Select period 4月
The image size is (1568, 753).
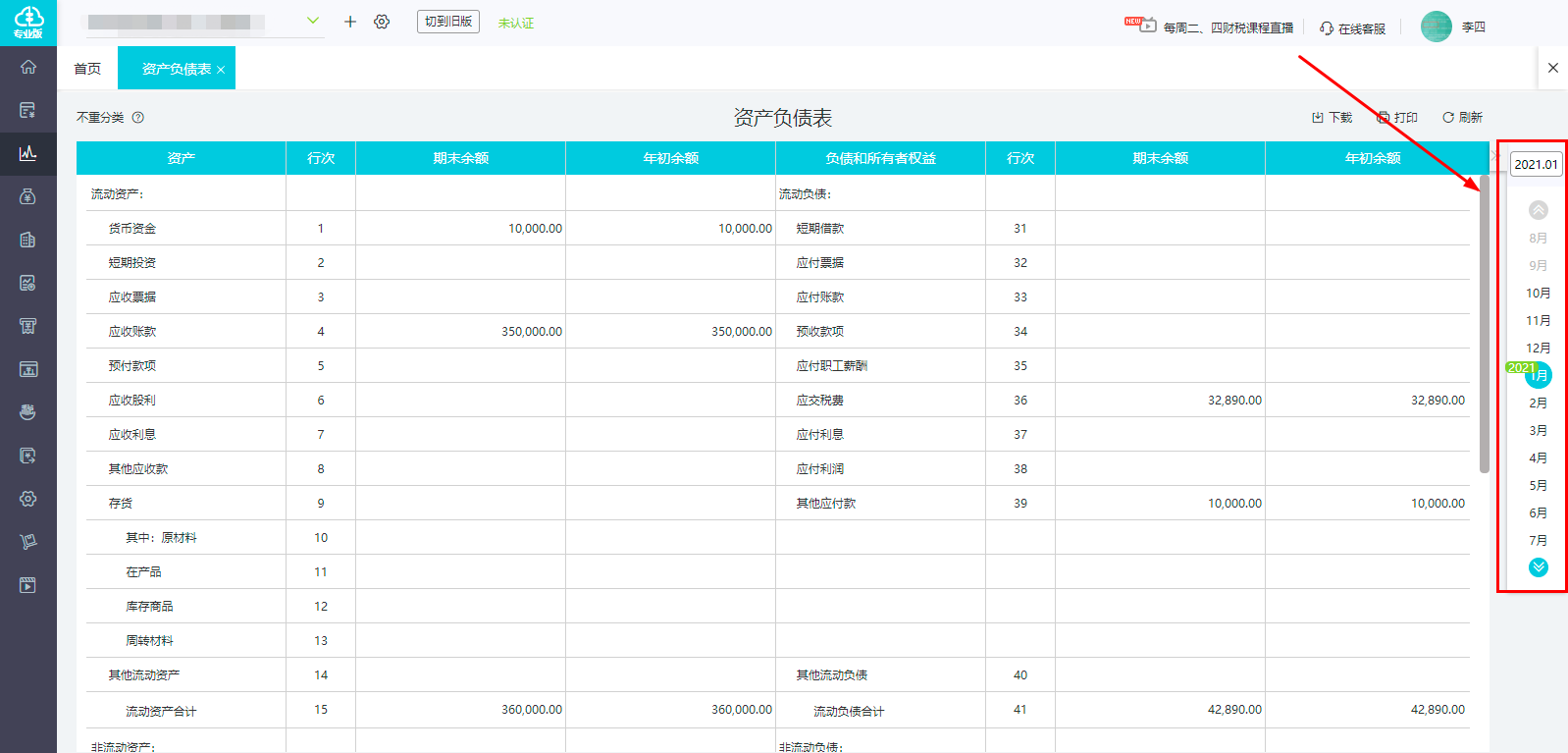(1539, 458)
